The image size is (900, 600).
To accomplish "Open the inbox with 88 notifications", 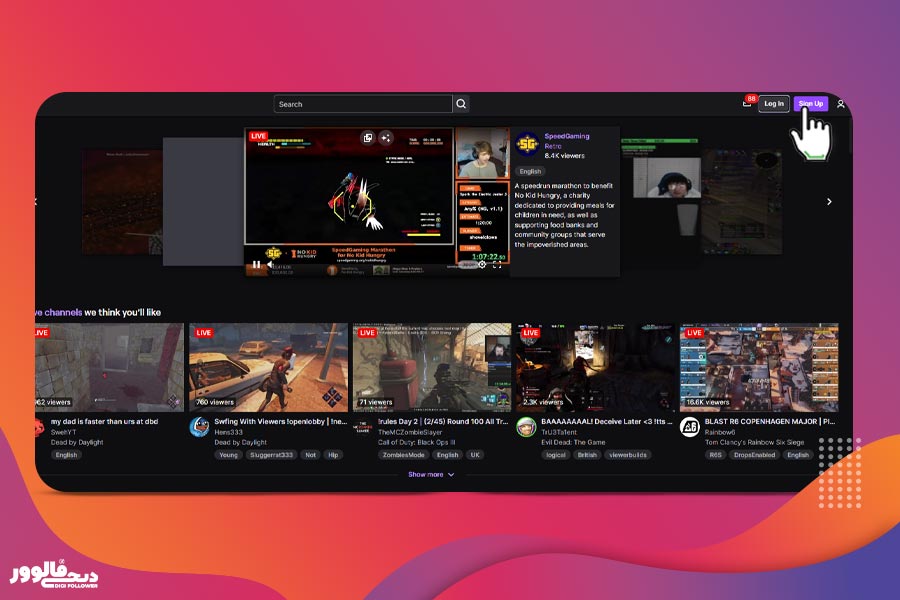I will tap(747, 103).
